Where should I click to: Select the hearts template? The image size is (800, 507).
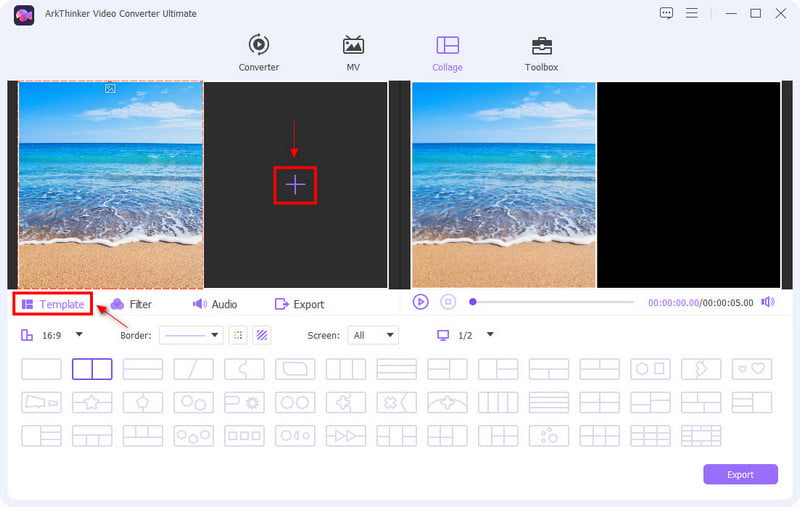(x=752, y=369)
